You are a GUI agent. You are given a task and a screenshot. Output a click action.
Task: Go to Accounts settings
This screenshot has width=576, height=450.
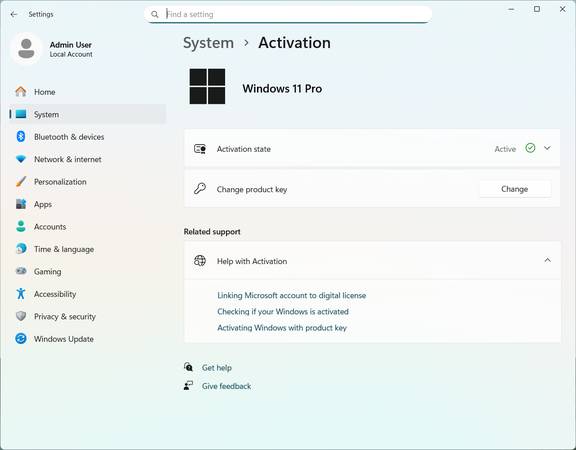[88, 226]
